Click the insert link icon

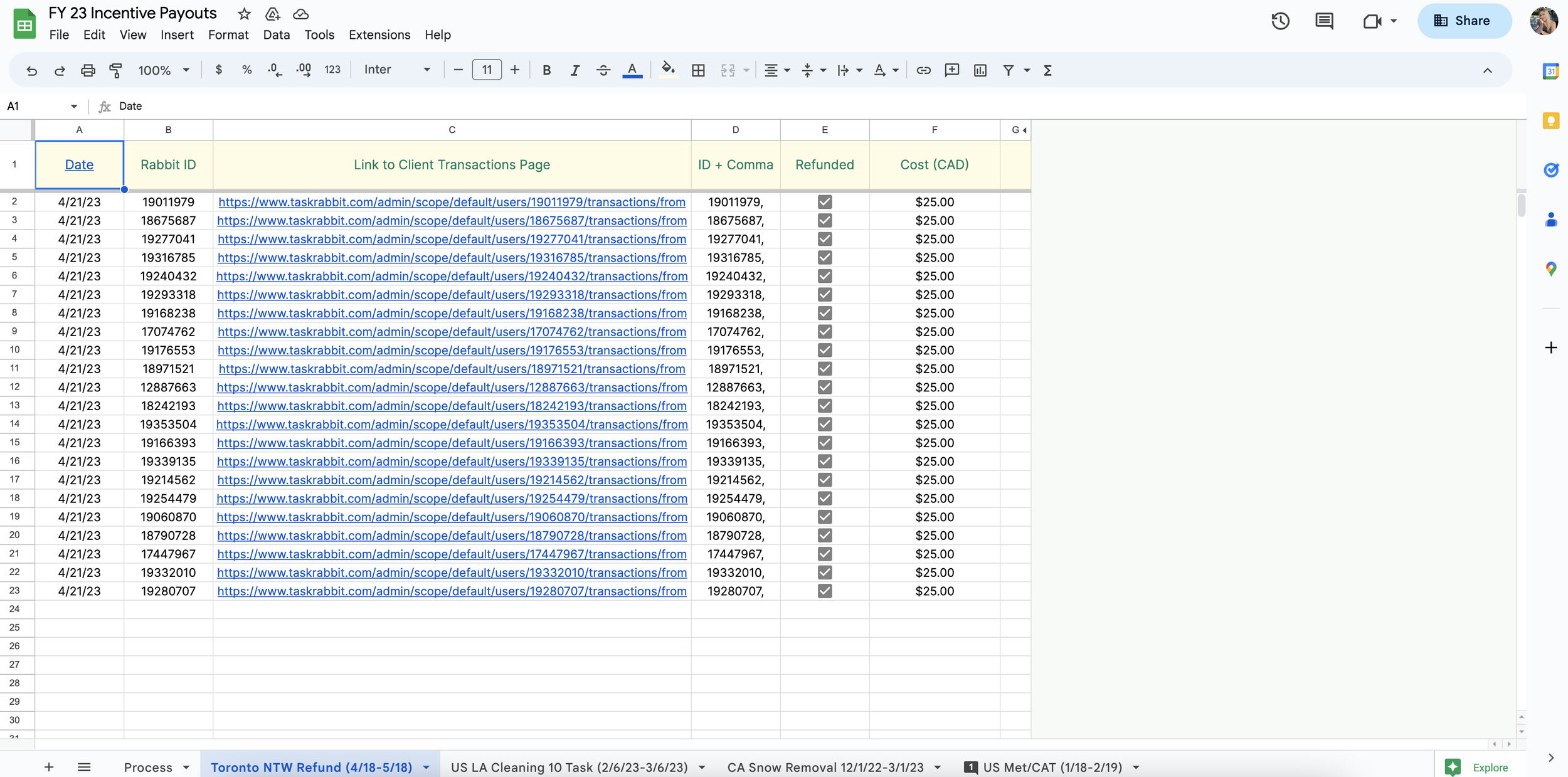point(923,70)
